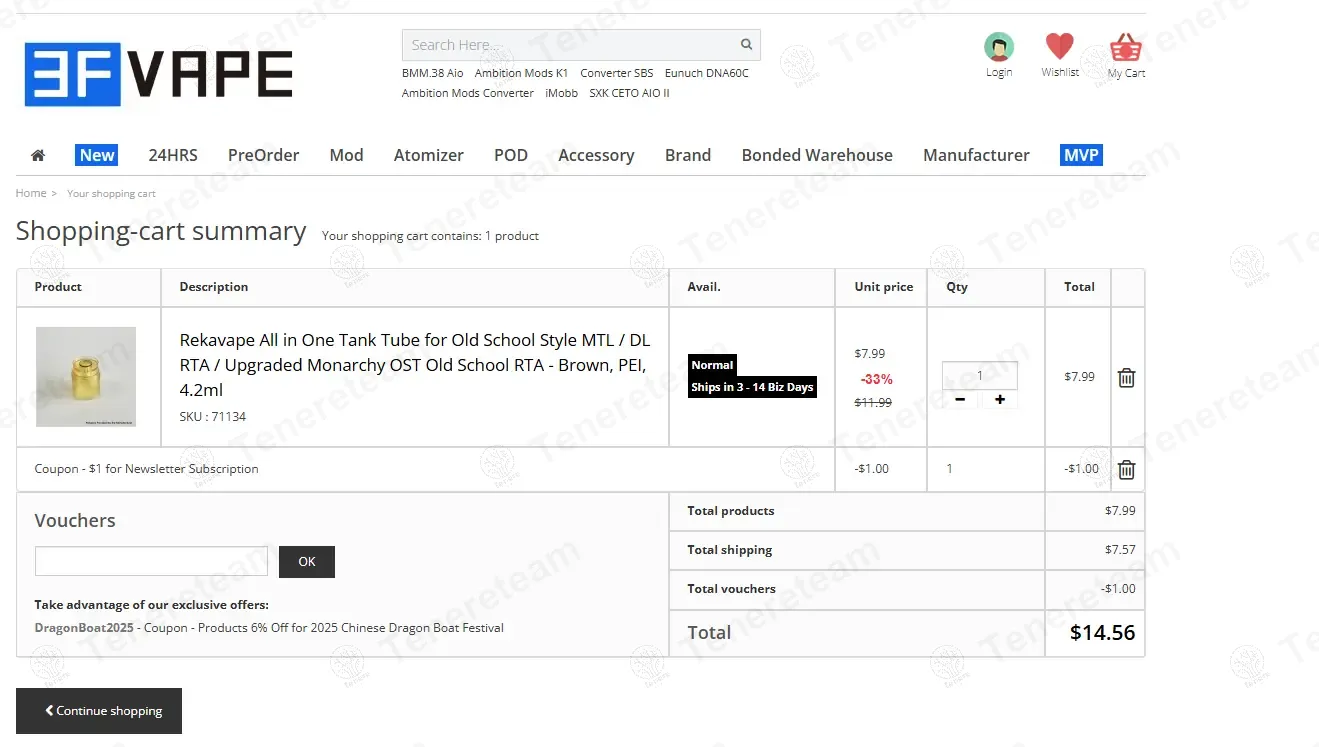1319x747 pixels.
Task: Click the DragonBoat2025 coupon code
Action: (x=84, y=628)
